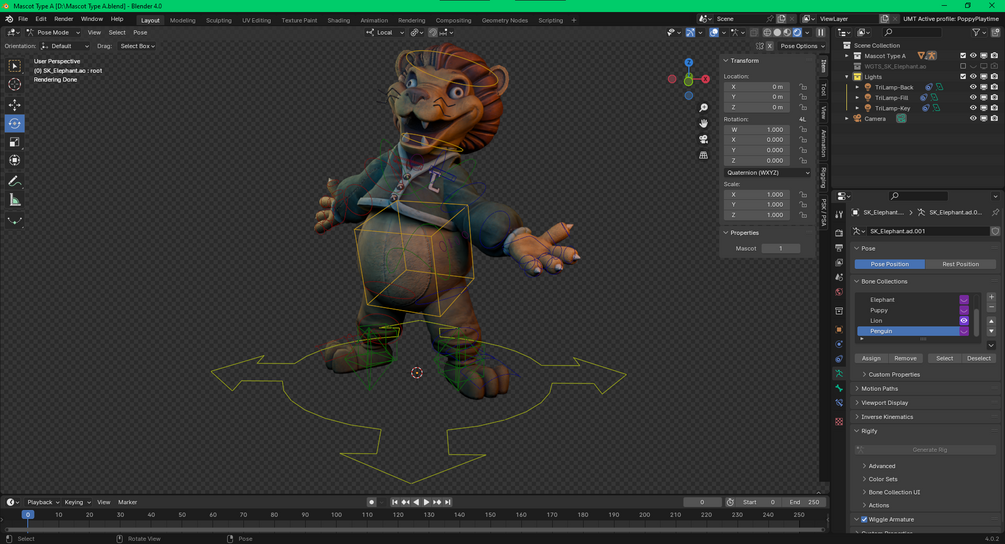Uncheck the Wiggle Armature checkbox

click(864, 520)
